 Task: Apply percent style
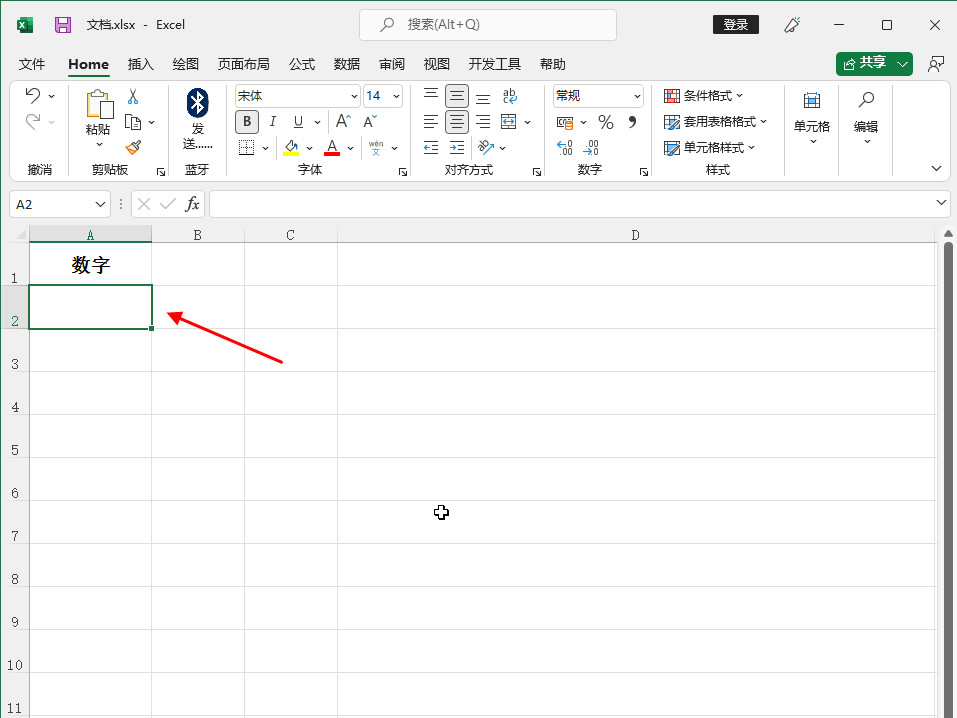(606, 122)
